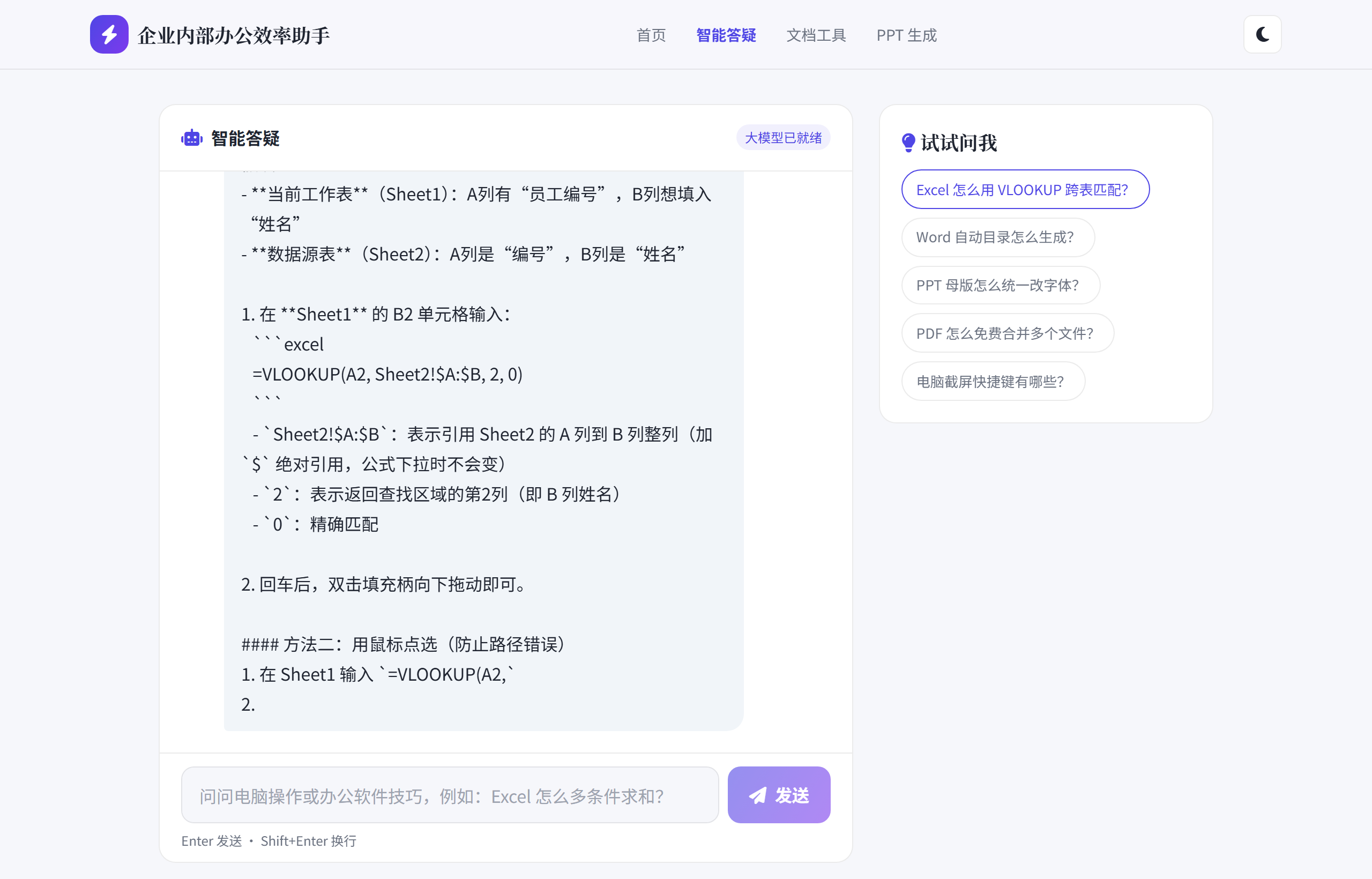
Task: Focus the question input field
Action: click(450, 795)
